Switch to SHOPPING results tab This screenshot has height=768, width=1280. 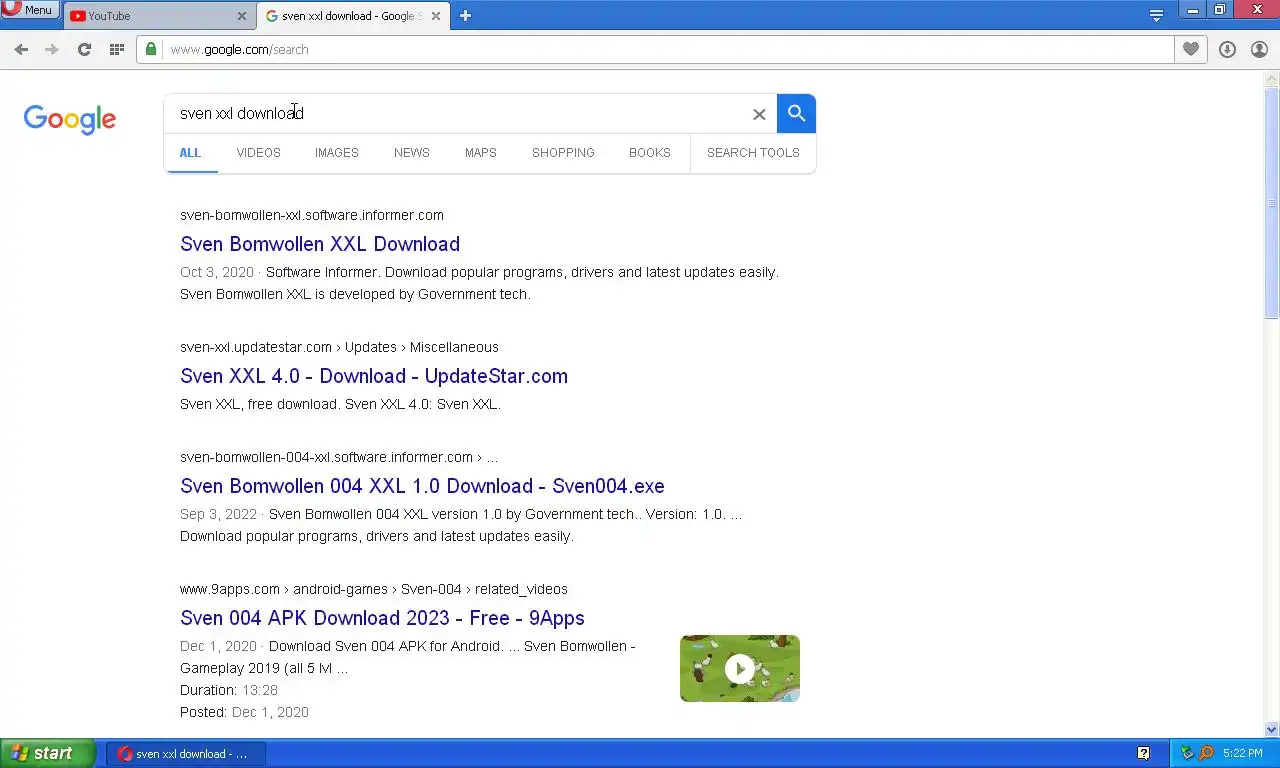[563, 153]
